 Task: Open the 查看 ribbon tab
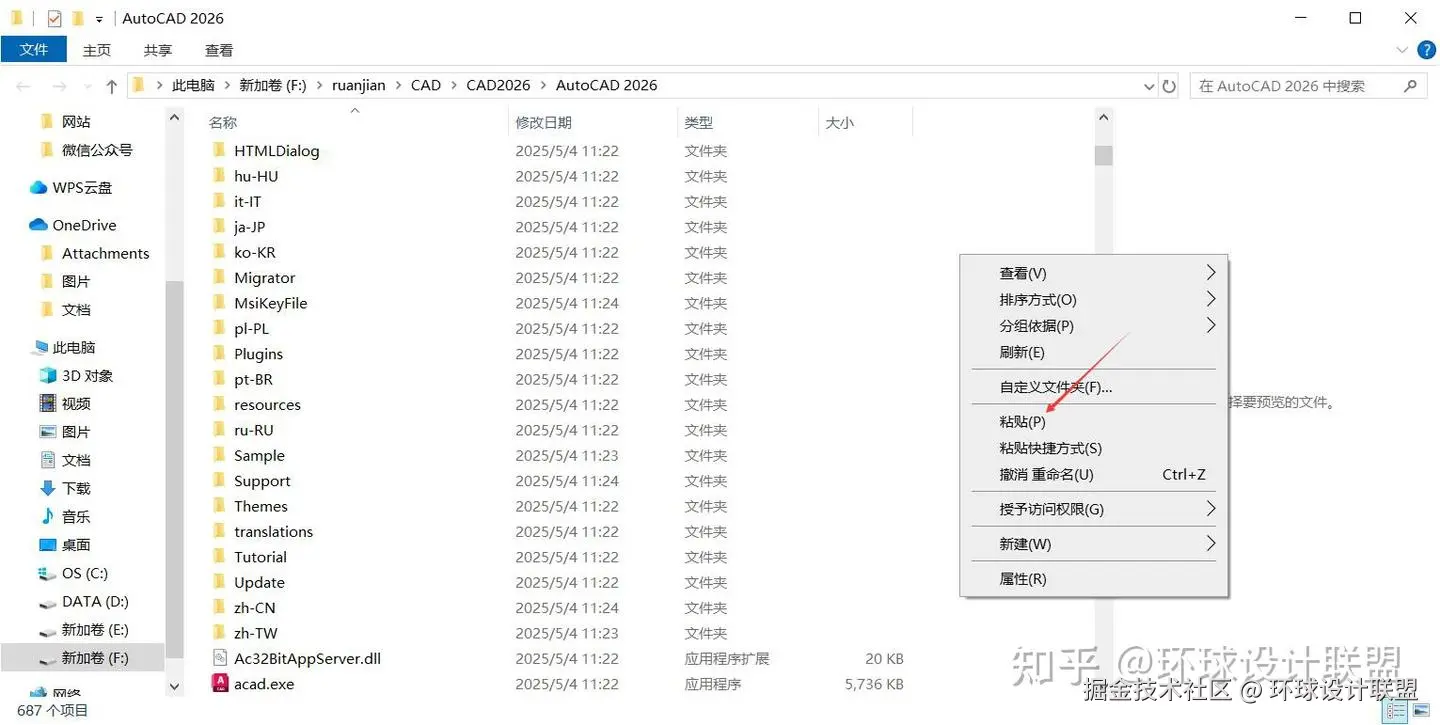click(x=219, y=50)
